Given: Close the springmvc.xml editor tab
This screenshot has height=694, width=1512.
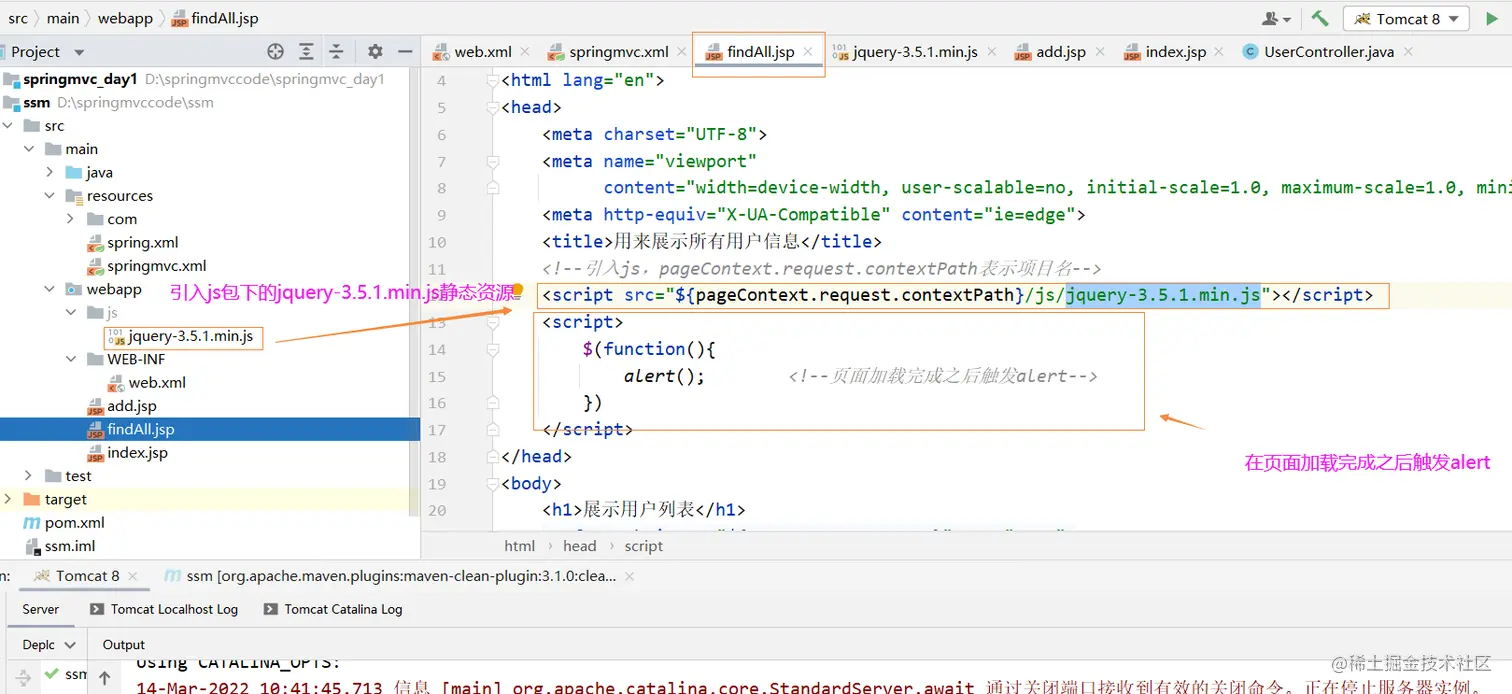Looking at the screenshot, I should click(682, 52).
